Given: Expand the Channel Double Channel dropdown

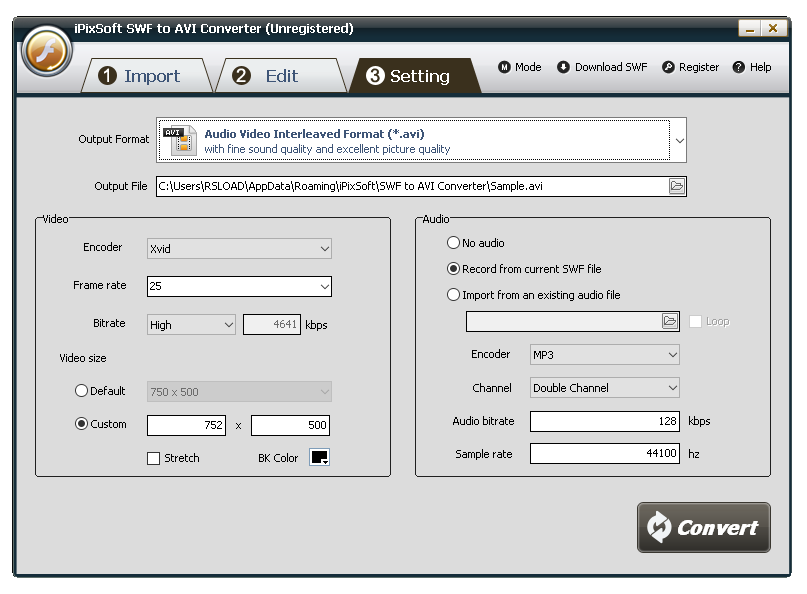Looking at the screenshot, I should (x=605, y=388).
